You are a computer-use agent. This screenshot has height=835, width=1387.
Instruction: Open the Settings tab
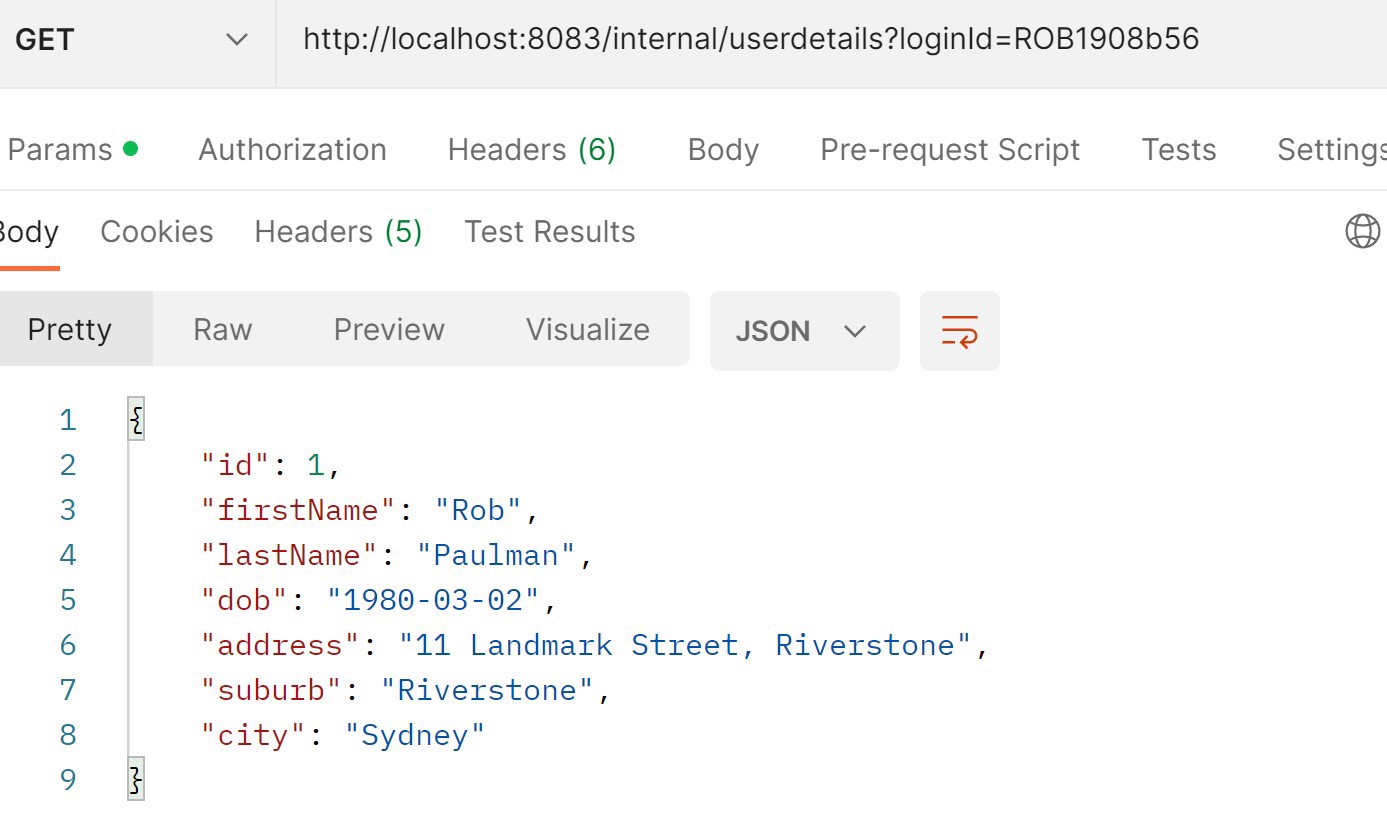tap(1331, 150)
